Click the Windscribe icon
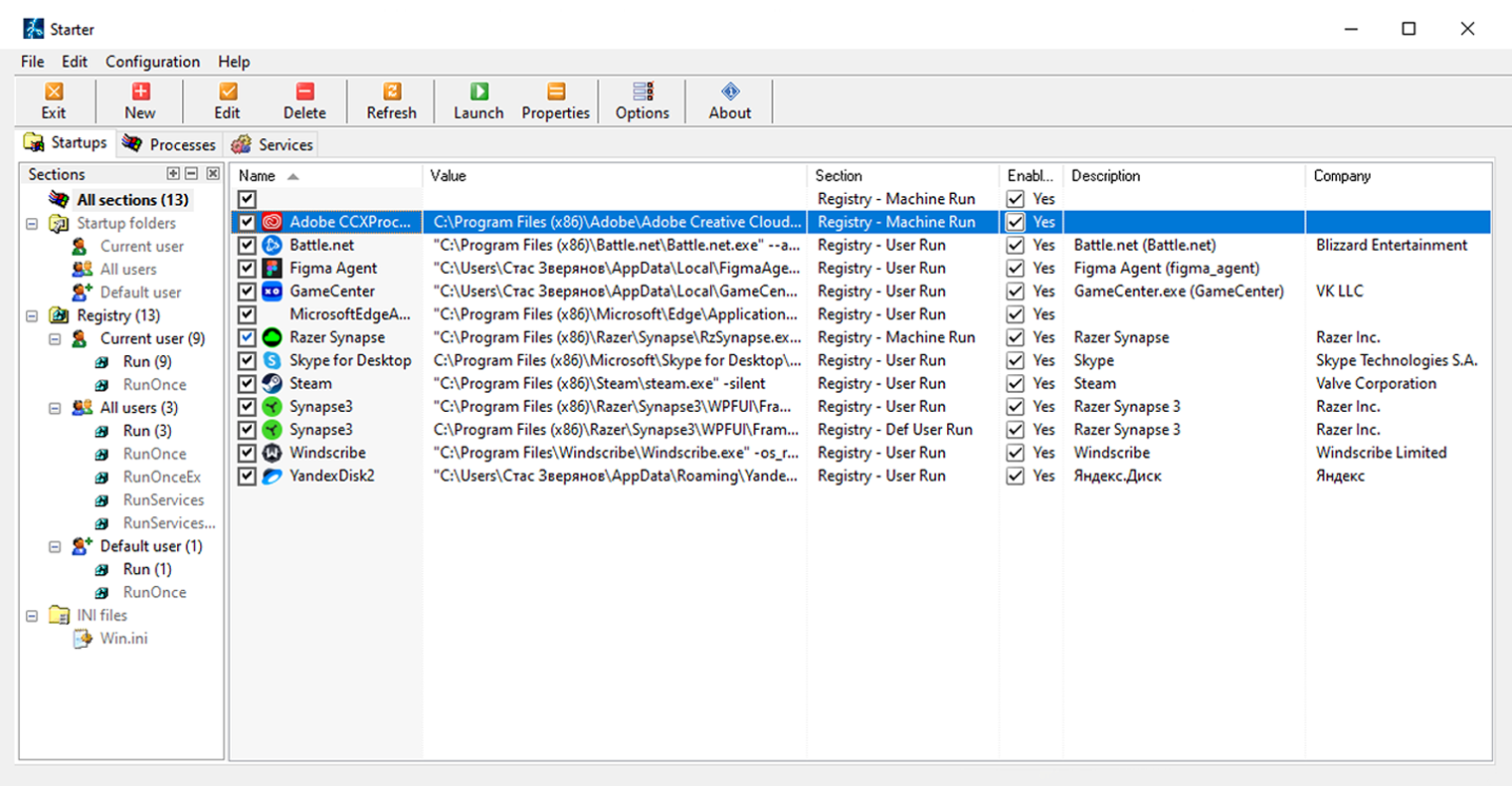The width and height of the screenshot is (1512, 786). pyautogui.click(x=272, y=453)
